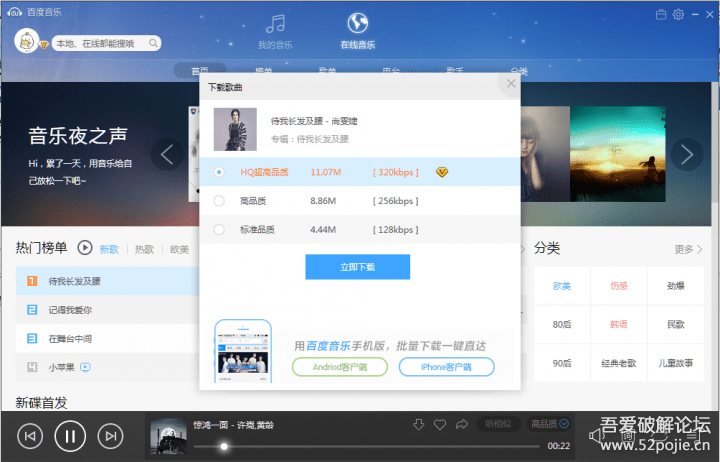Open the 高品质 quality dropdown in player
The width and height of the screenshot is (720, 462).
click(550, 423)
